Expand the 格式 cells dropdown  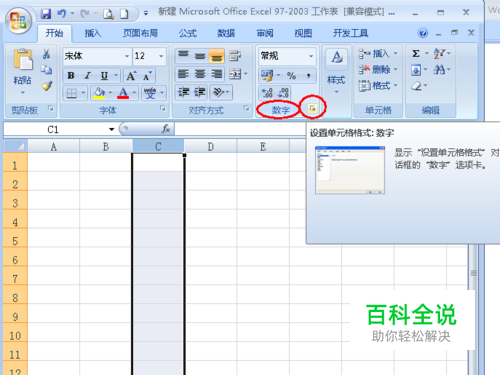coord(396,85)
